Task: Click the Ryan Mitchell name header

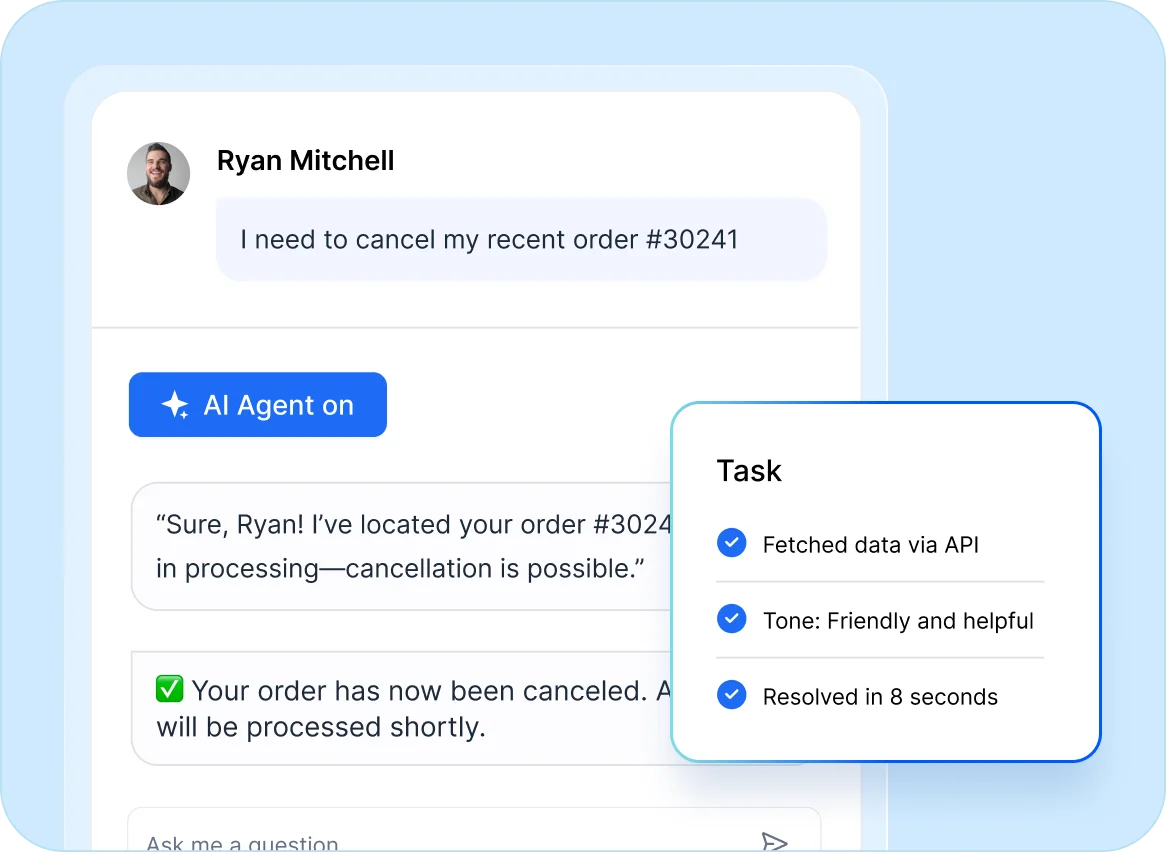Action: pos(305,160)
